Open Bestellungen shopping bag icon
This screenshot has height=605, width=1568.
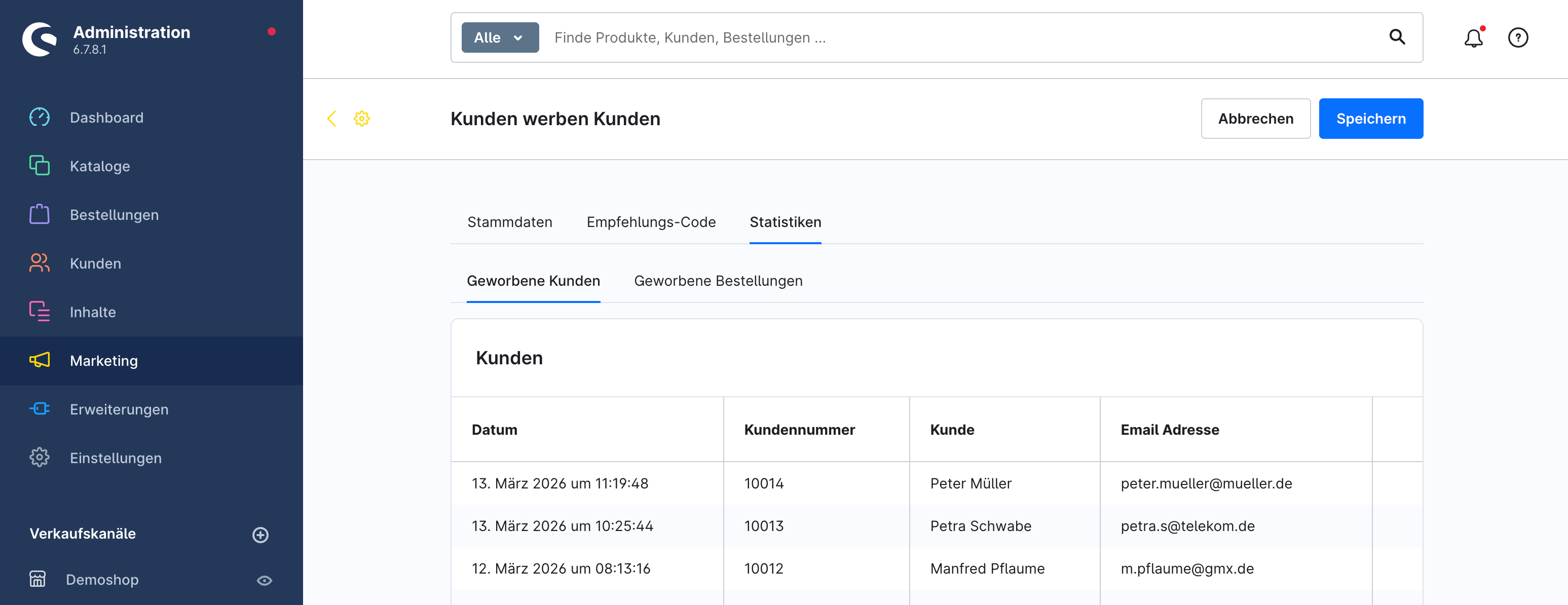(40, 214)
